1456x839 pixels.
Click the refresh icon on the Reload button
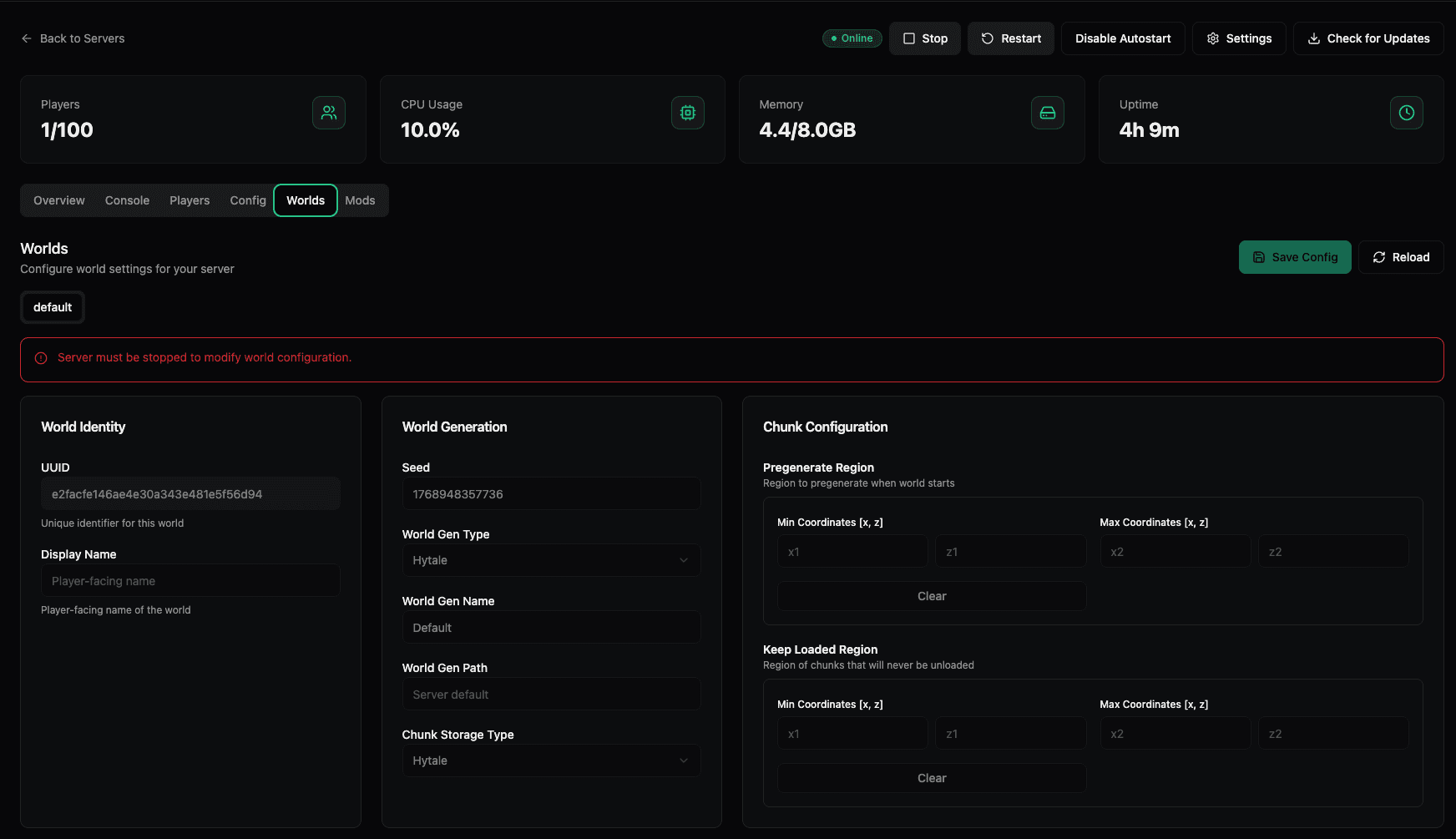pos(1379,257)
